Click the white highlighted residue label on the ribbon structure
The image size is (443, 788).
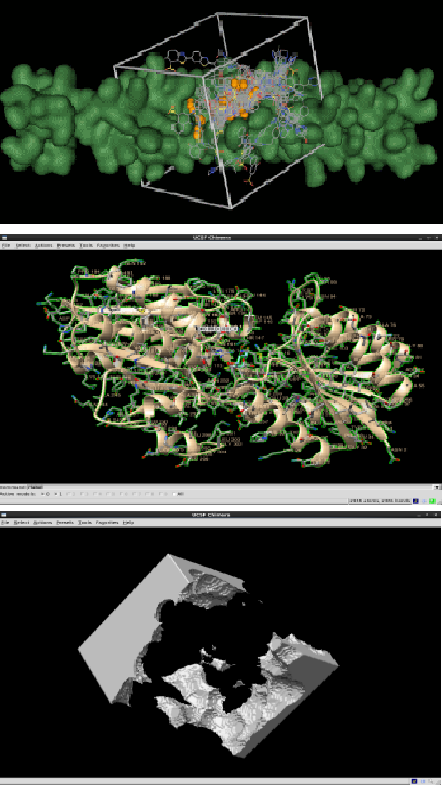click(x=218, y=329)
